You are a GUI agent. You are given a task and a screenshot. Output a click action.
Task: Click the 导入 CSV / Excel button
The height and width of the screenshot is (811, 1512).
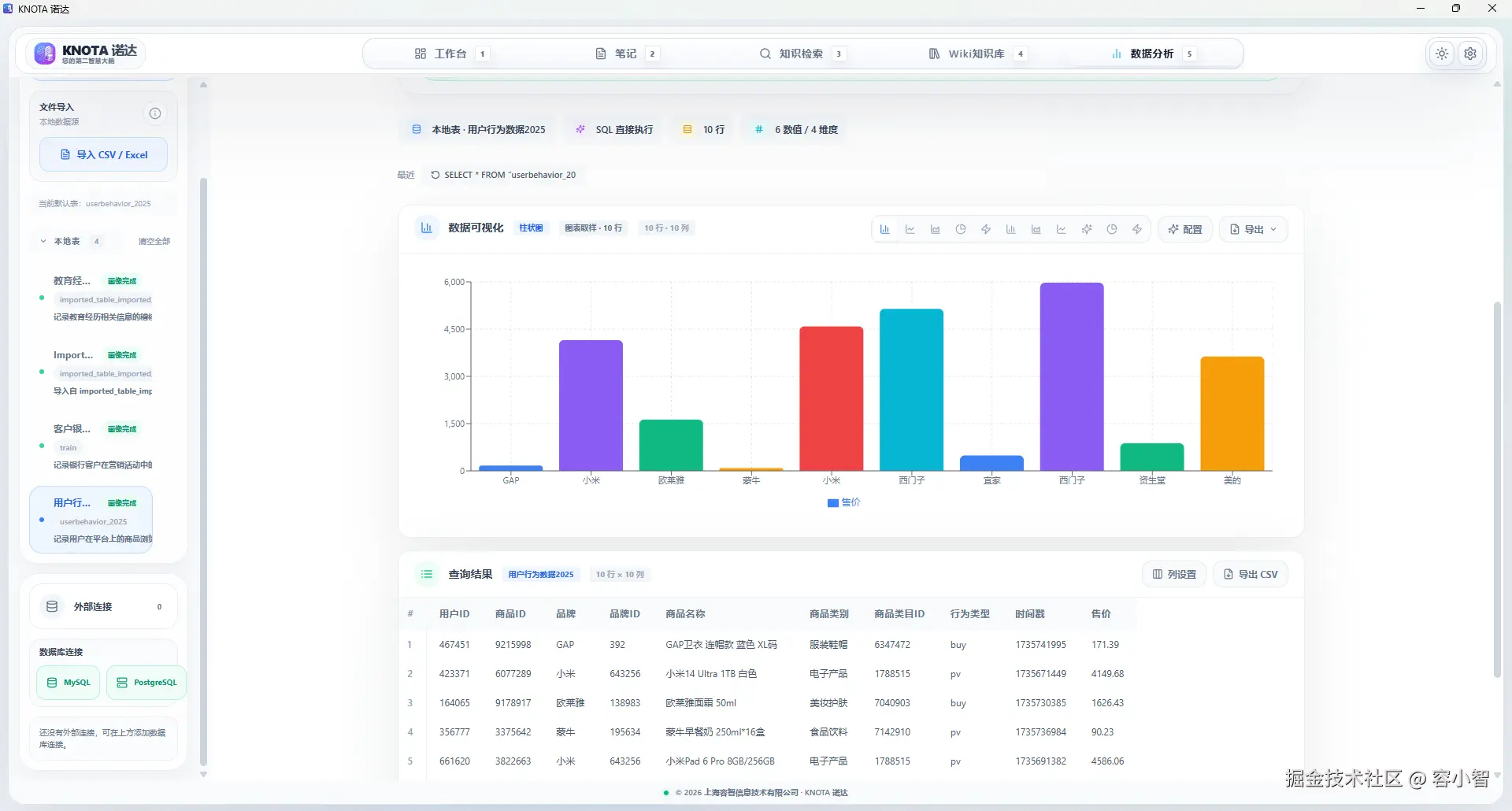click(103, 154)
